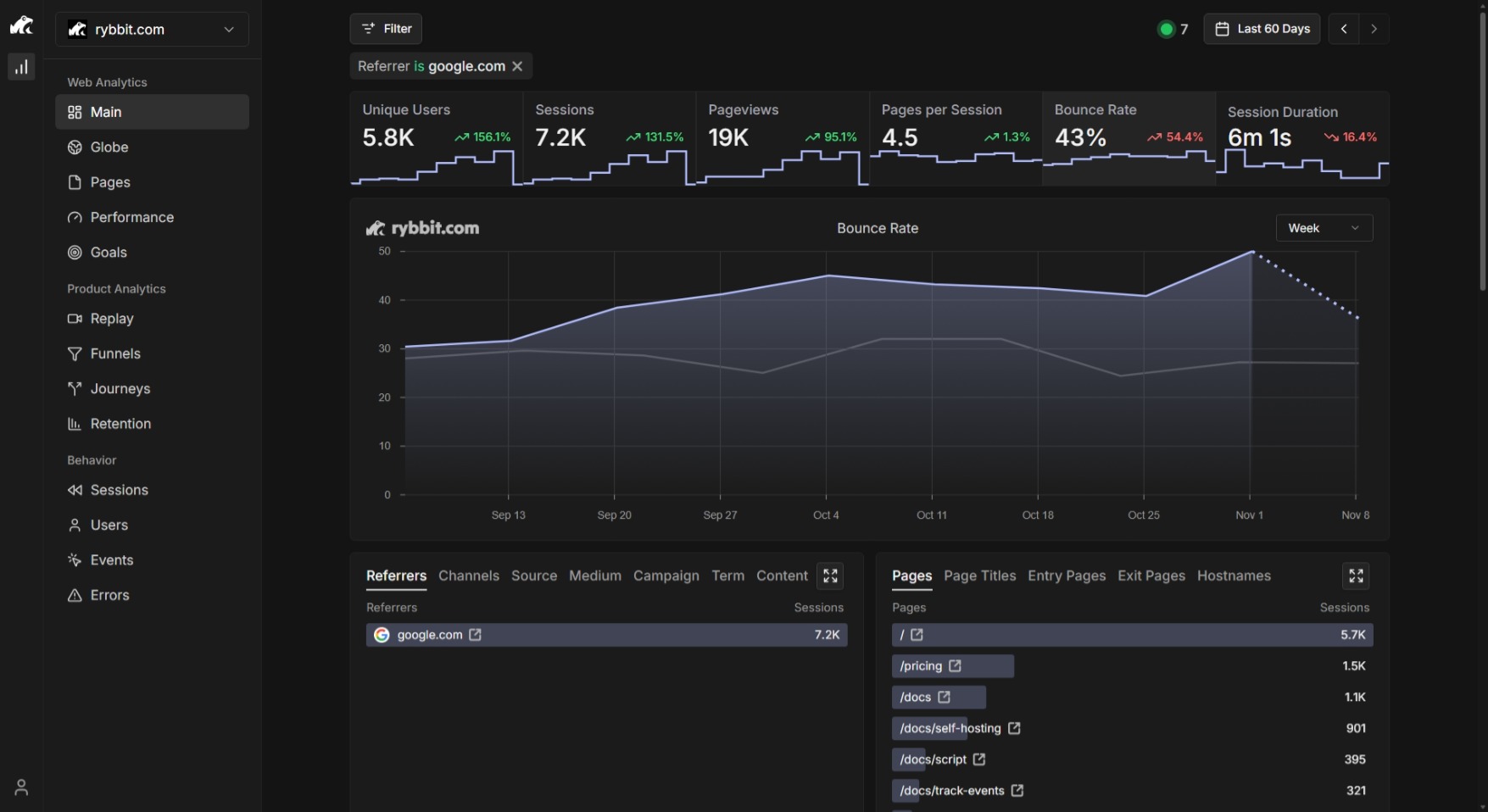
Task: Open the rybbit.com site selector dropdown
Action: tap(152, 30)
